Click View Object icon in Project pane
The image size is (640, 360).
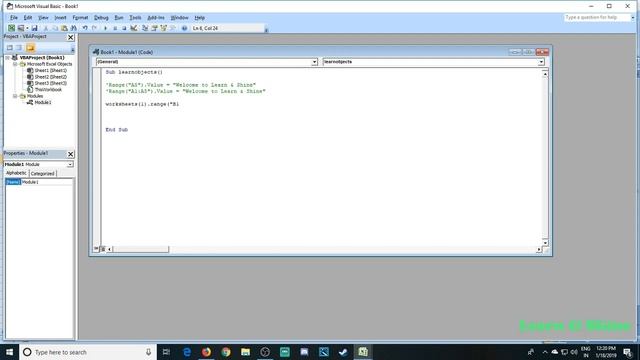click(x=19, y=48)
